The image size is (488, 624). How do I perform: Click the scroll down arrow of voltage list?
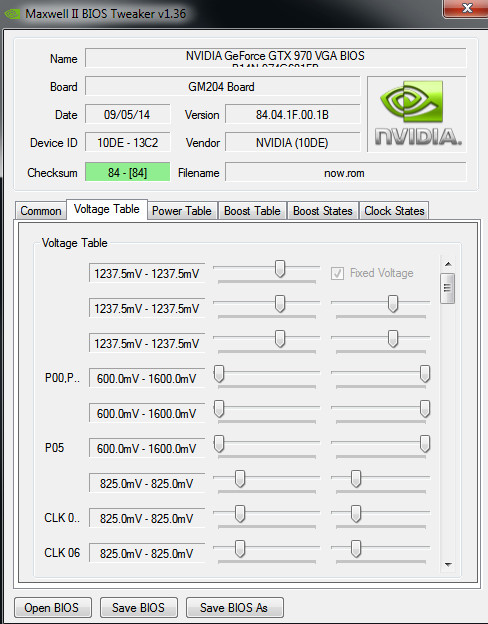click(448, 564)
